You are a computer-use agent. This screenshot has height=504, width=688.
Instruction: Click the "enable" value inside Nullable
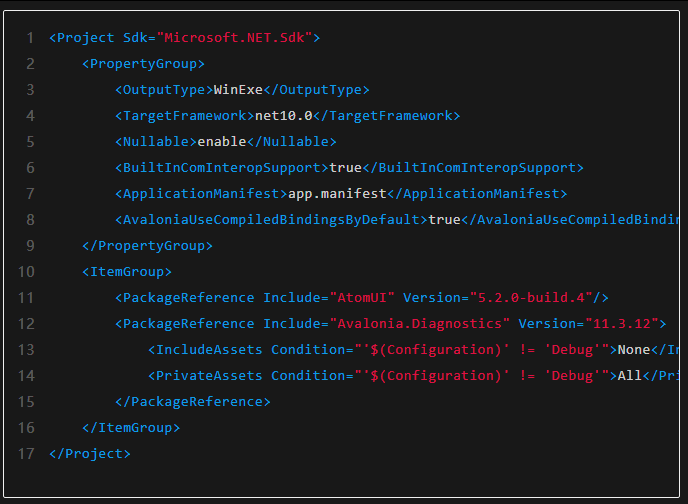pos(221,142)
